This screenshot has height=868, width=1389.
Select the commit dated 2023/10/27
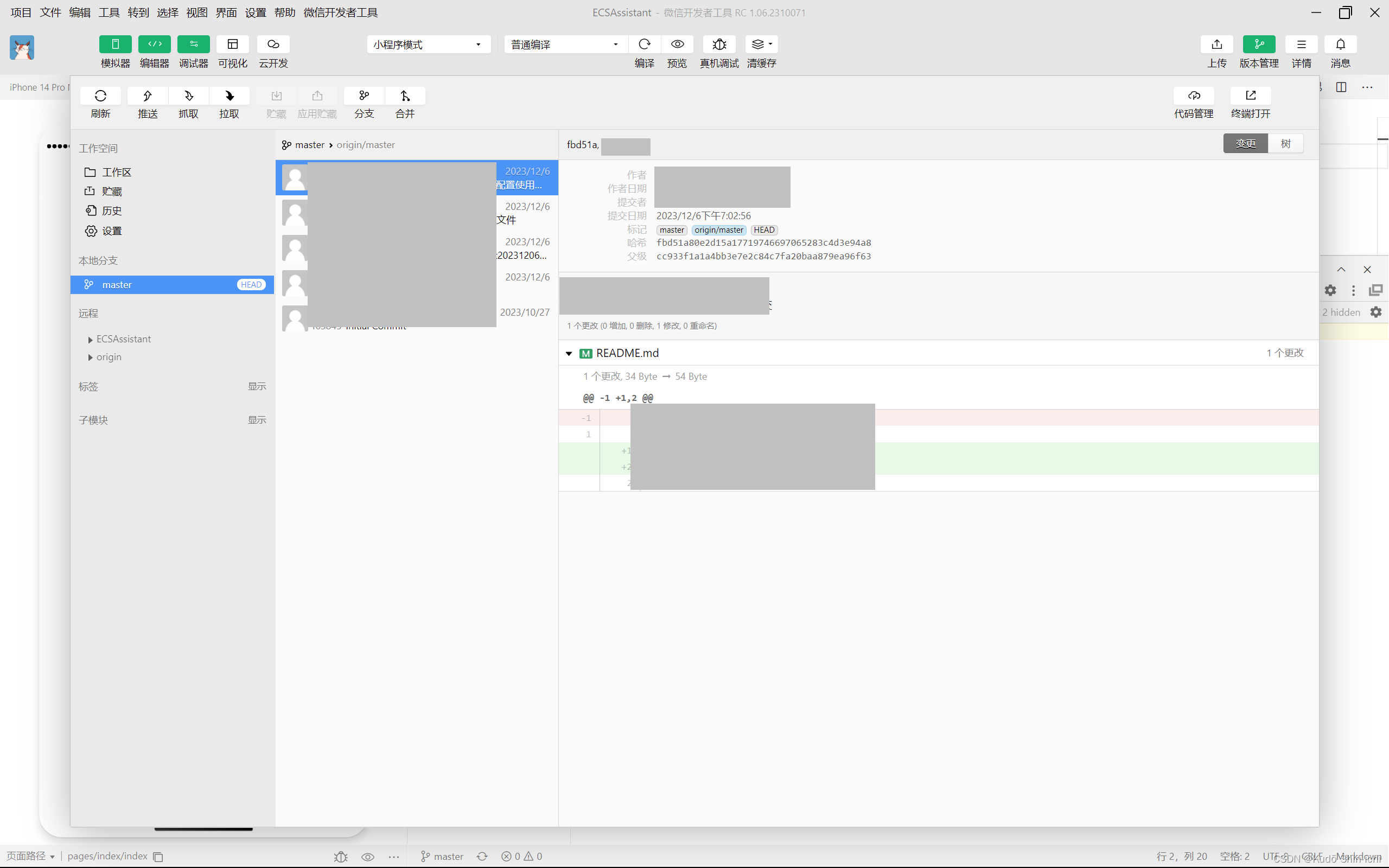click(x=417, y=318)
